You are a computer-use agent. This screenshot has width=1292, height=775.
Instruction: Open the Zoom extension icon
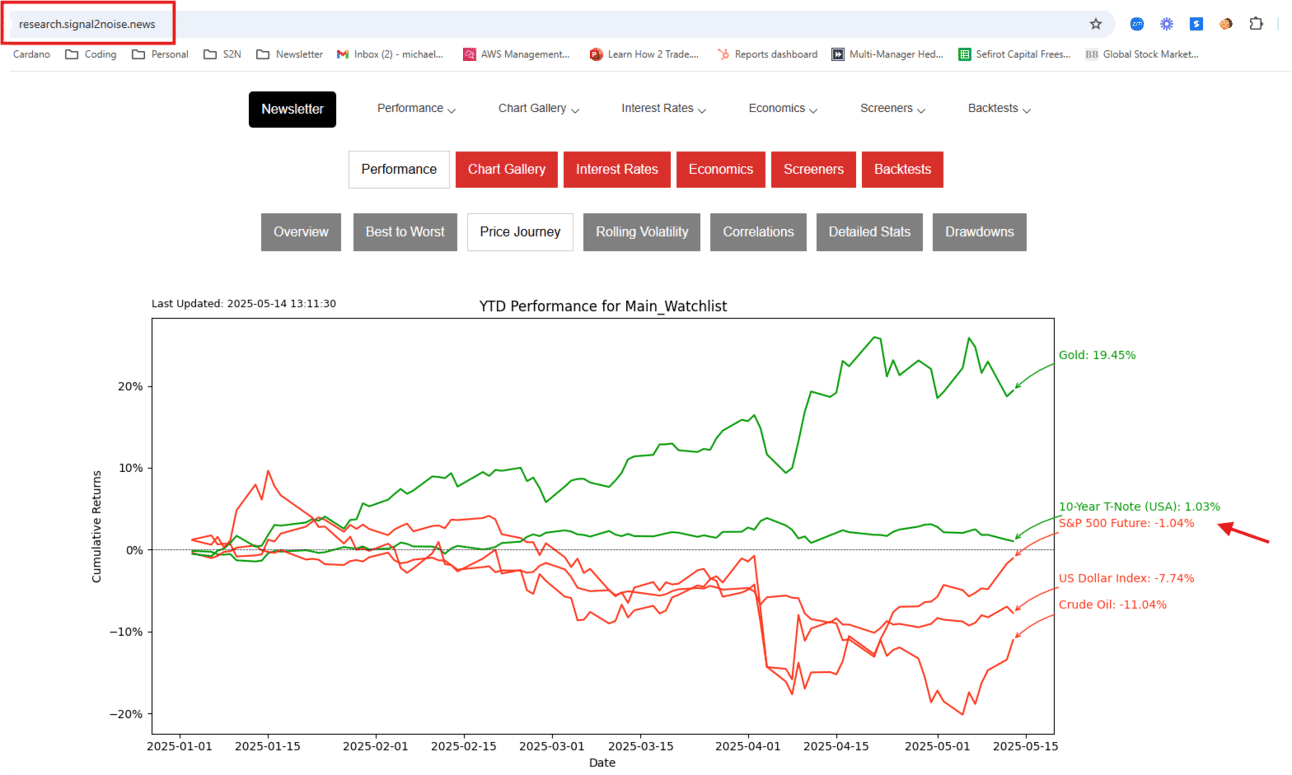pyautogui.click(x=1137, y=24)
